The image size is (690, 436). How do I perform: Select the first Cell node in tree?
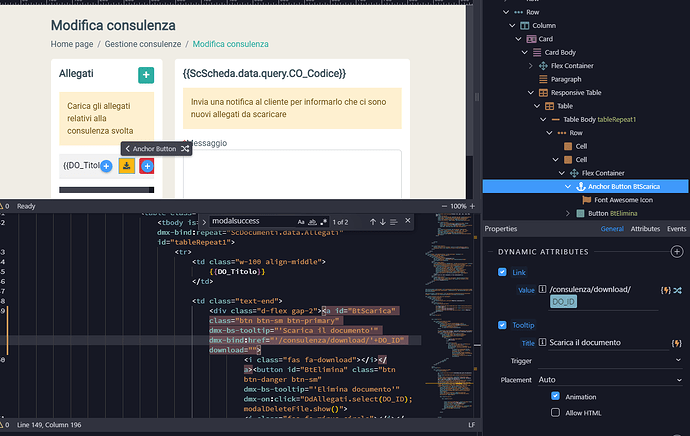581,146
